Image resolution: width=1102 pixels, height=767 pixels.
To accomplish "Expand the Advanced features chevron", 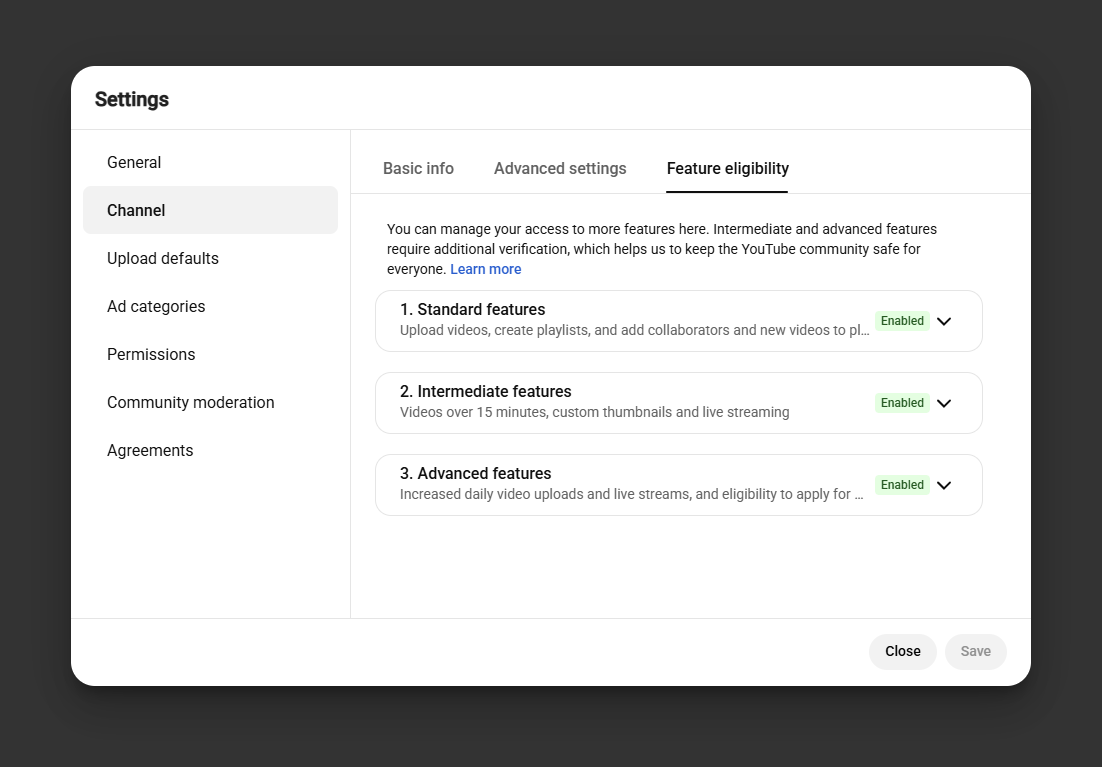I will coord(944,485).
